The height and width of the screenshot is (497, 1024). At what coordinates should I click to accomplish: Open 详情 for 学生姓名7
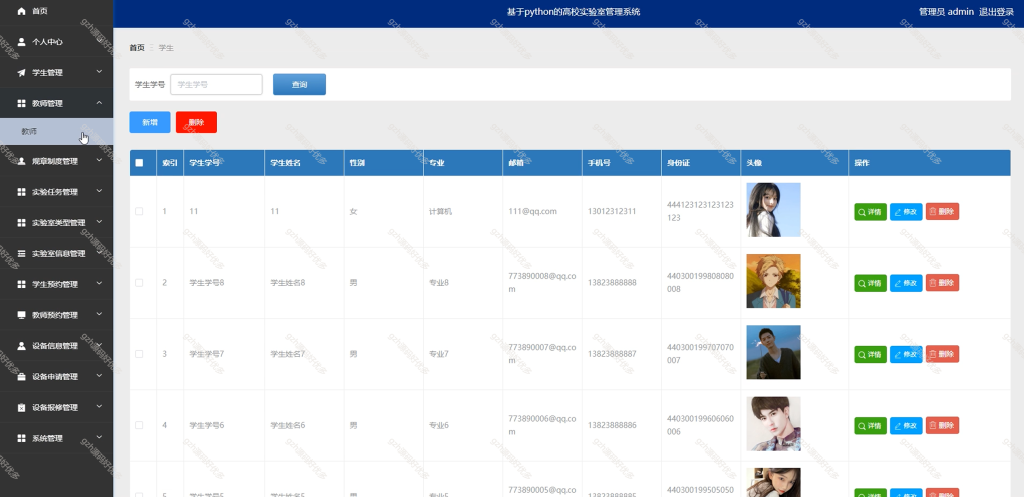(871, 354)
